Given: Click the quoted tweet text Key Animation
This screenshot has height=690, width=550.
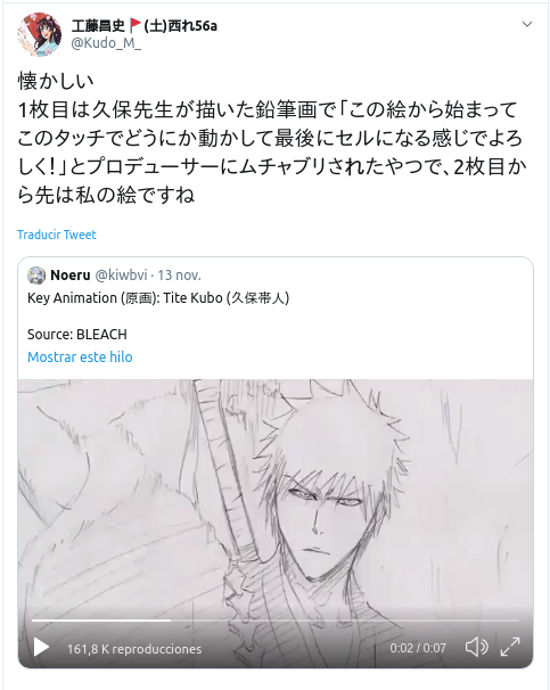Looking at the screenshot, I should pos(158,298).
